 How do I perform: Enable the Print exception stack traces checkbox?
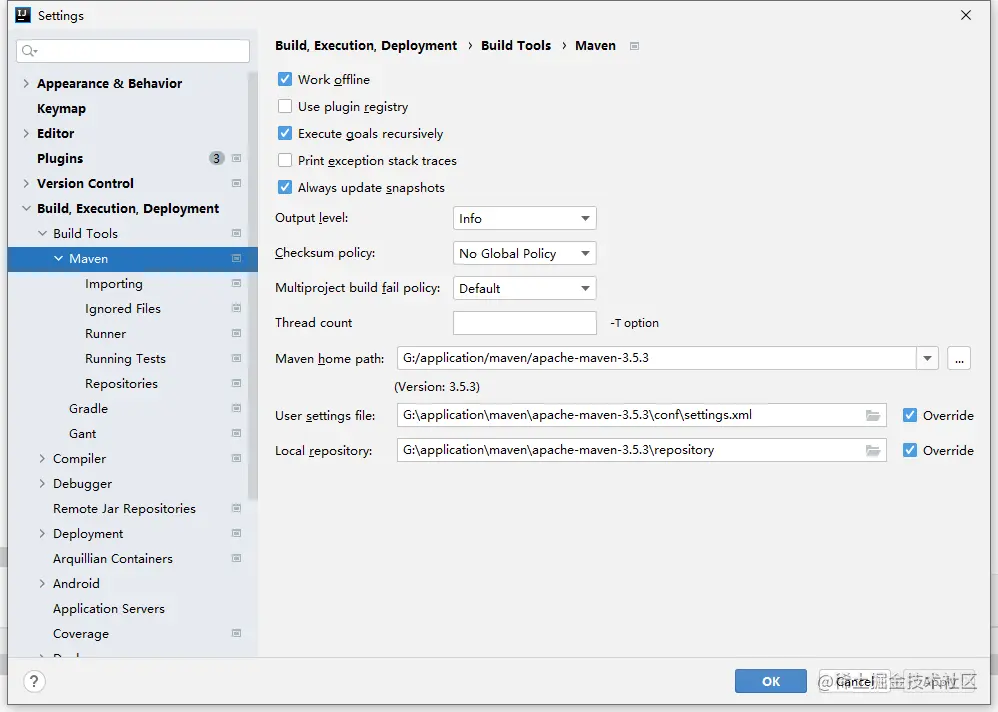tap(285, 160)
